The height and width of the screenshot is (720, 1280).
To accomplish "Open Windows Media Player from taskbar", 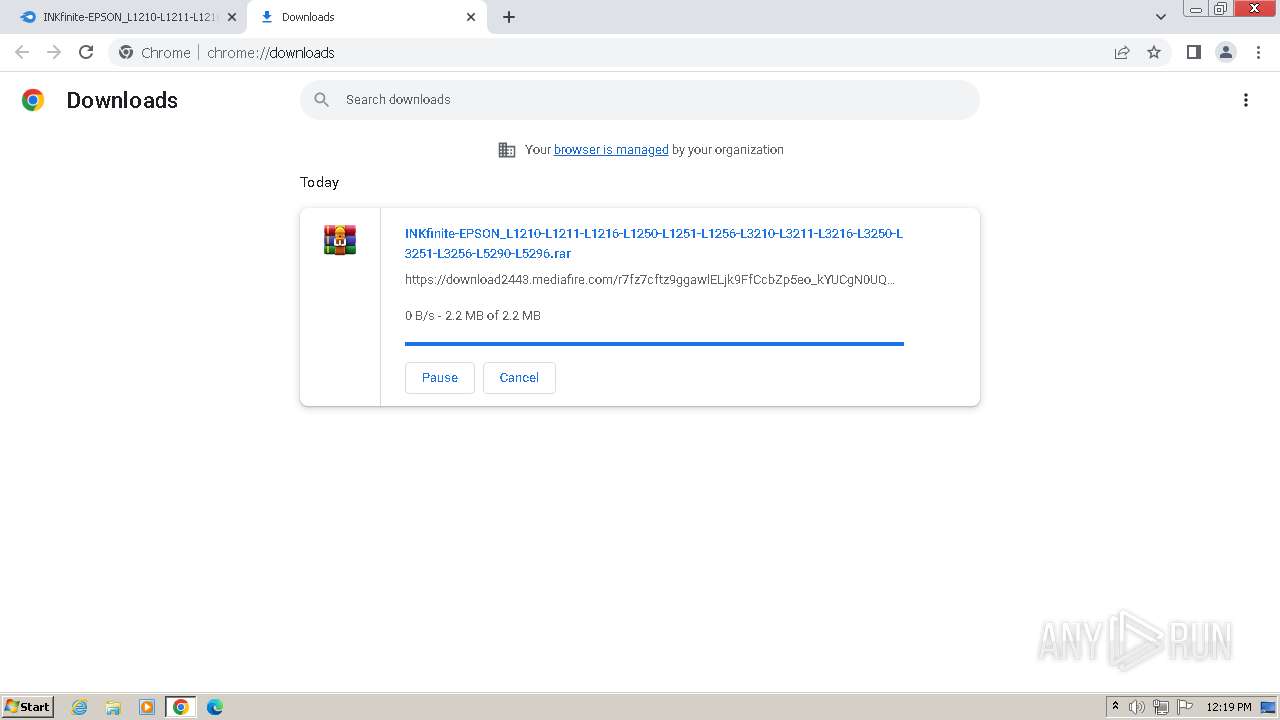I will pyautogui.click(x=147, y=707).
